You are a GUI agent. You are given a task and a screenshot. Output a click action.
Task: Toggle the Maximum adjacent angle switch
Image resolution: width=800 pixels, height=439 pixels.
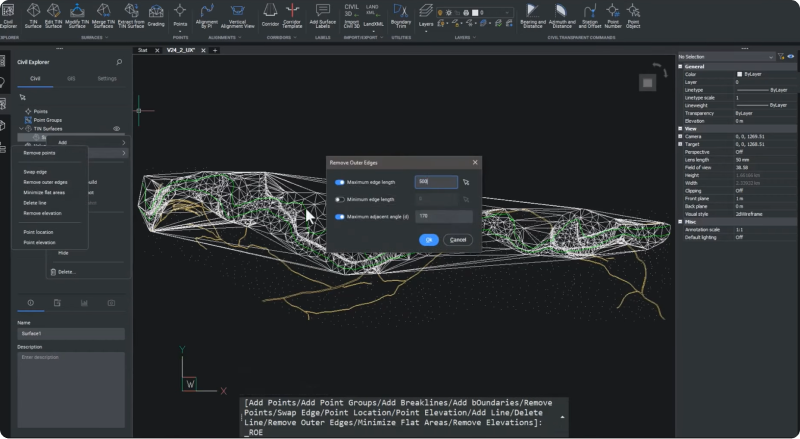click(x=340, y=216)
